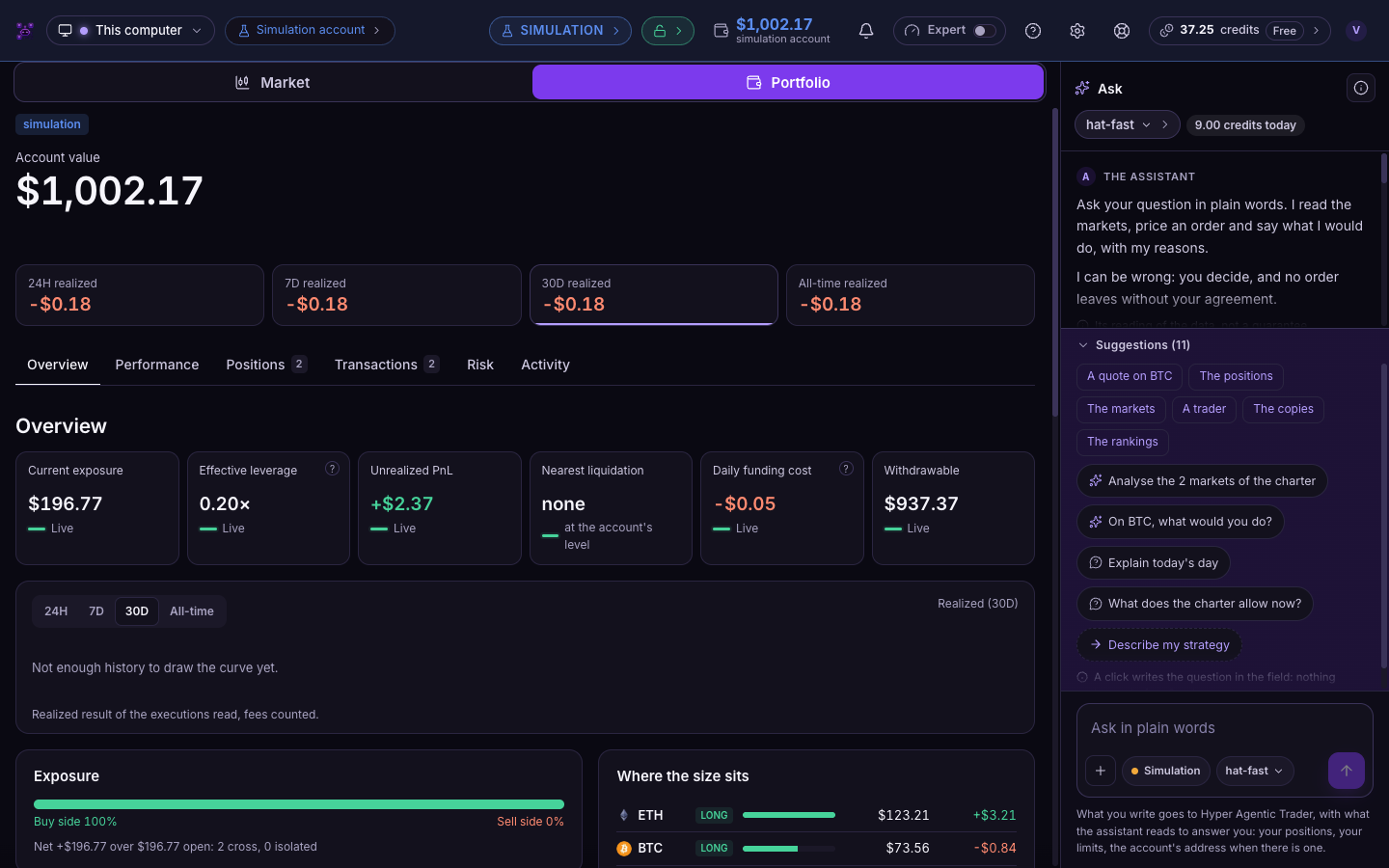Click the ETH coin icon
This screenshot has width=1389, height=868.
(x=624, y=815)
